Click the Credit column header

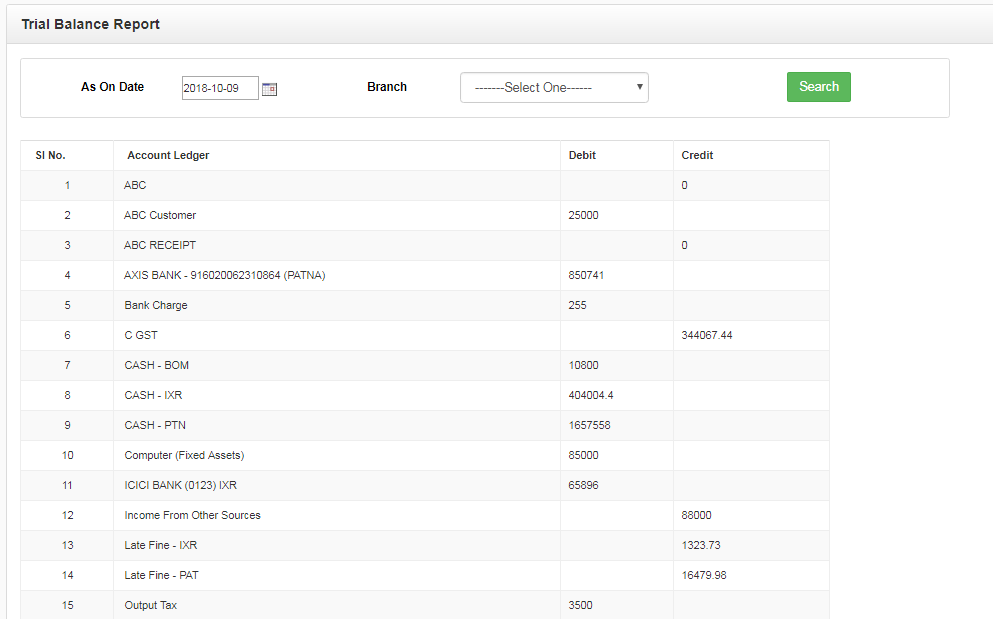pos(697,155)
